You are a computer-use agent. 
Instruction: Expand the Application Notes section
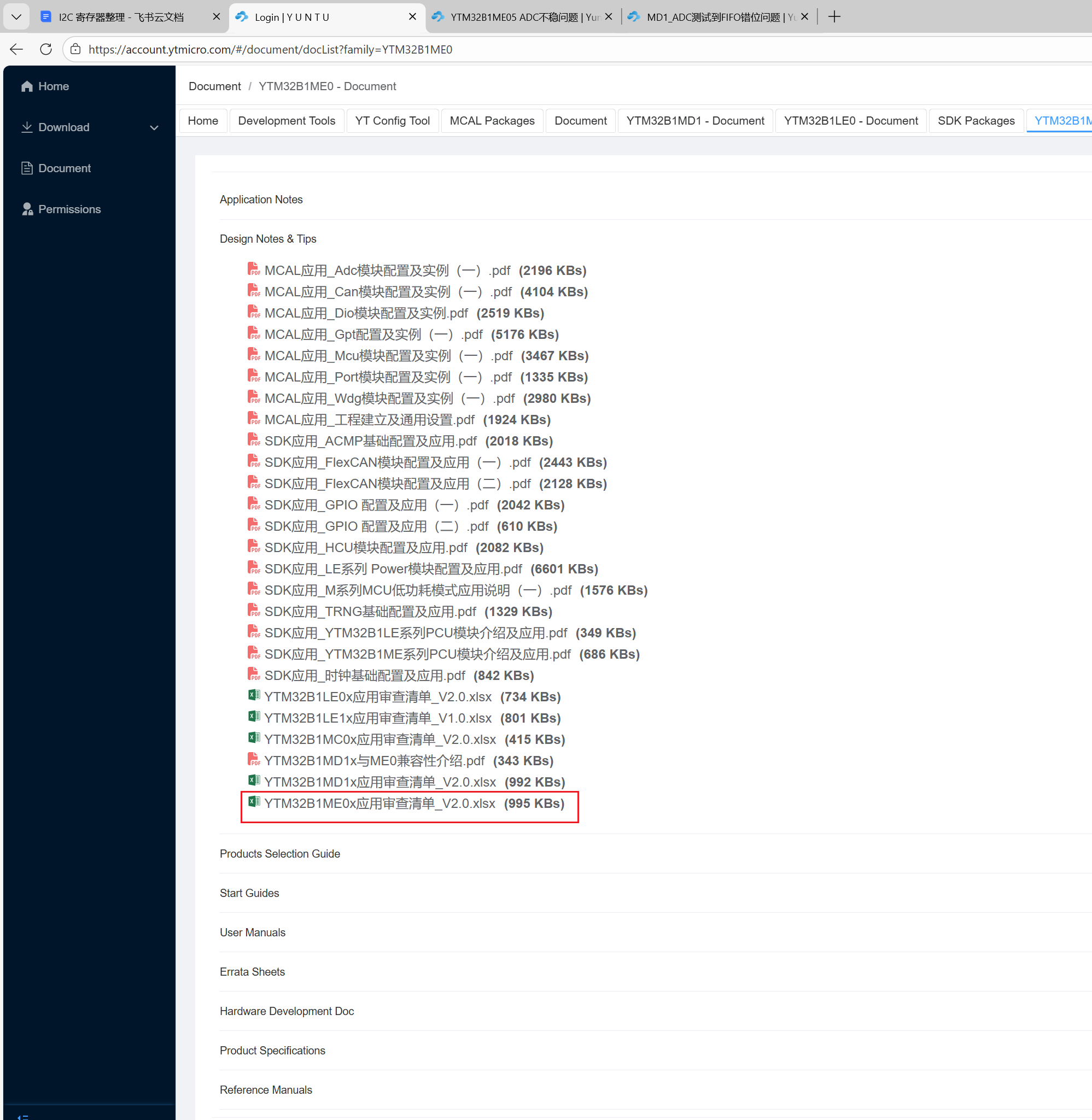[x=261, y=200]
